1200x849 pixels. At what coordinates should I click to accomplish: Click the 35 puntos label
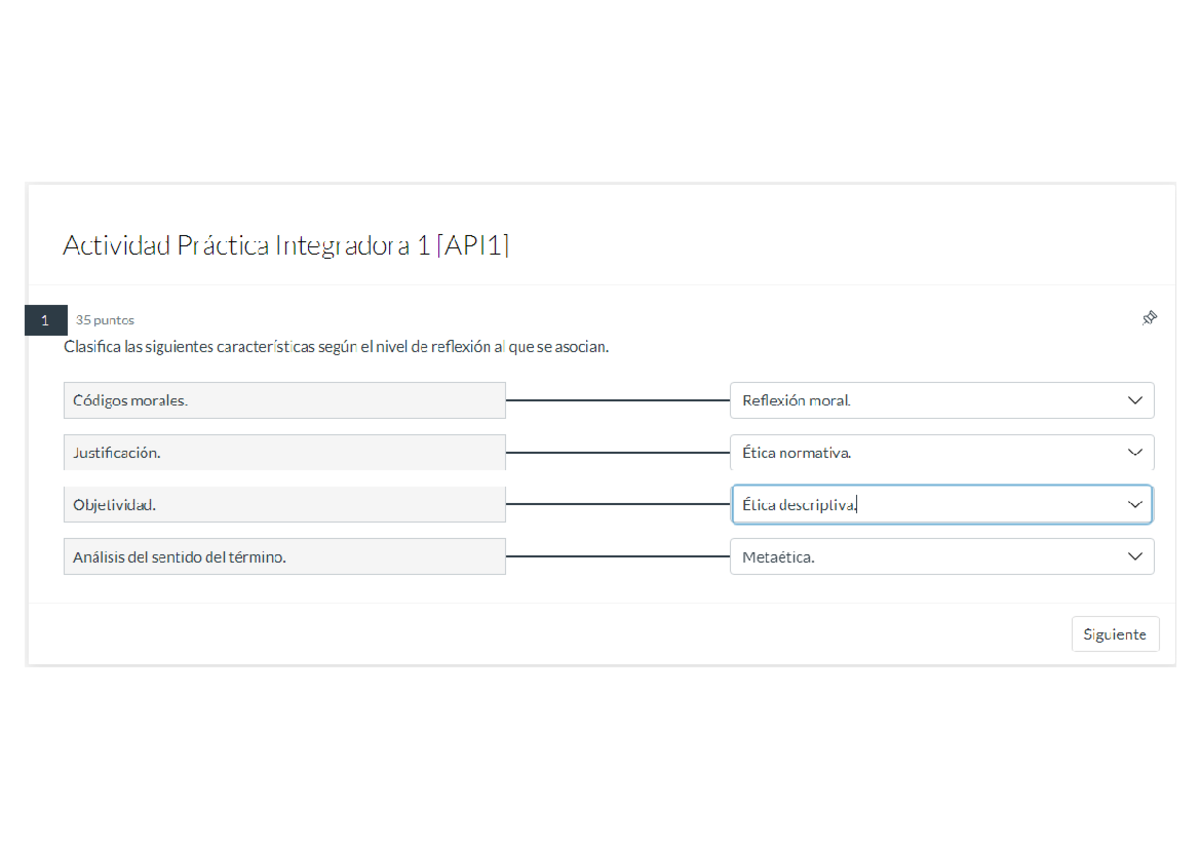pos(105,320)
